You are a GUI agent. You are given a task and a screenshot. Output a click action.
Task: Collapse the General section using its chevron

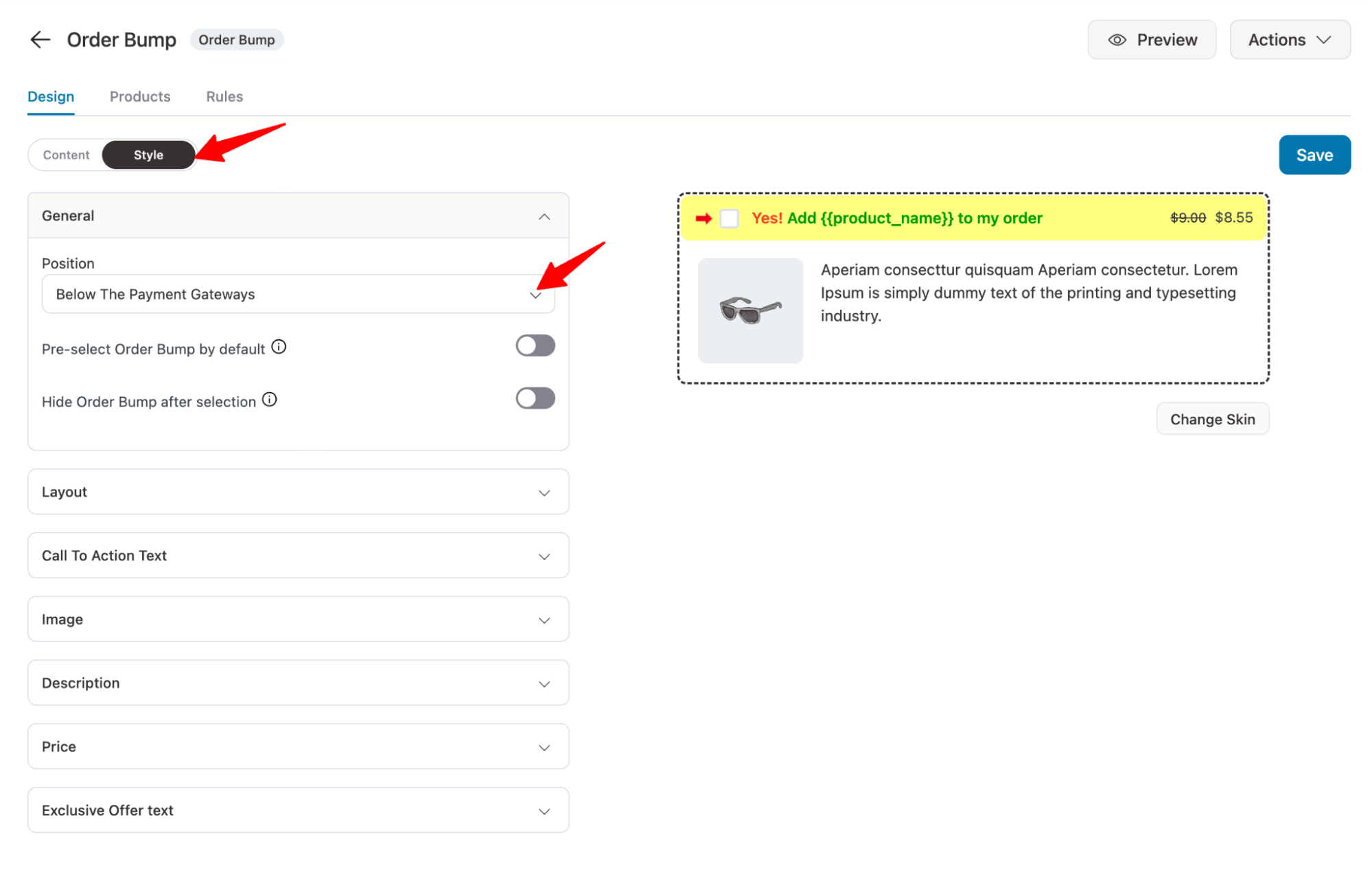tap(544, 216)
